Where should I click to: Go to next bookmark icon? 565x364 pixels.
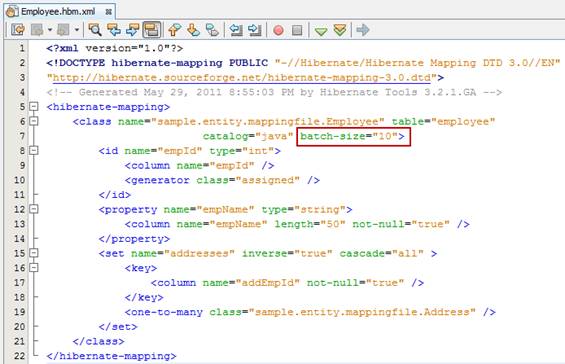coord(193,30)
